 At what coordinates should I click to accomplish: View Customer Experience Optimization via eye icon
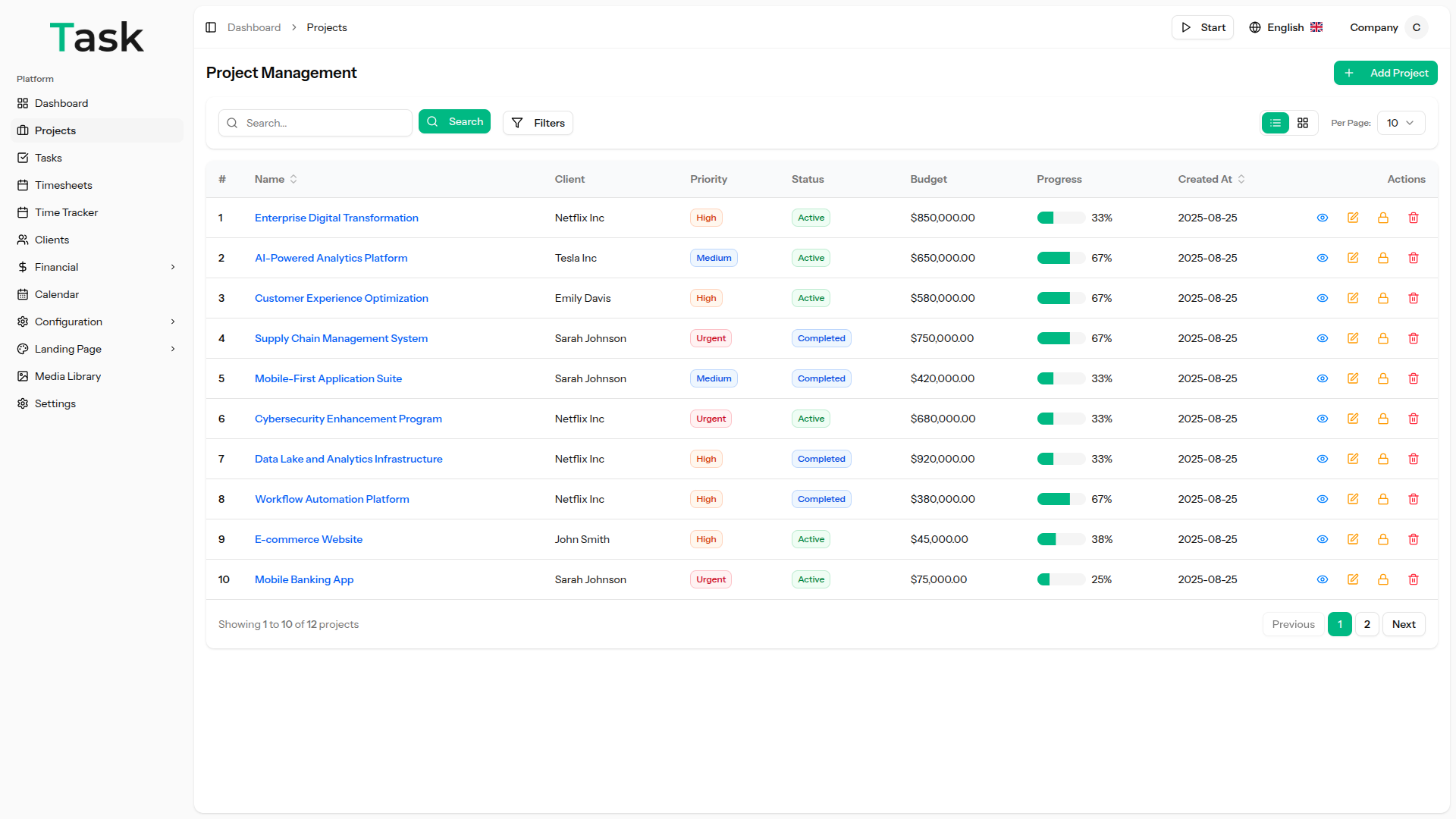[1322, 298]
